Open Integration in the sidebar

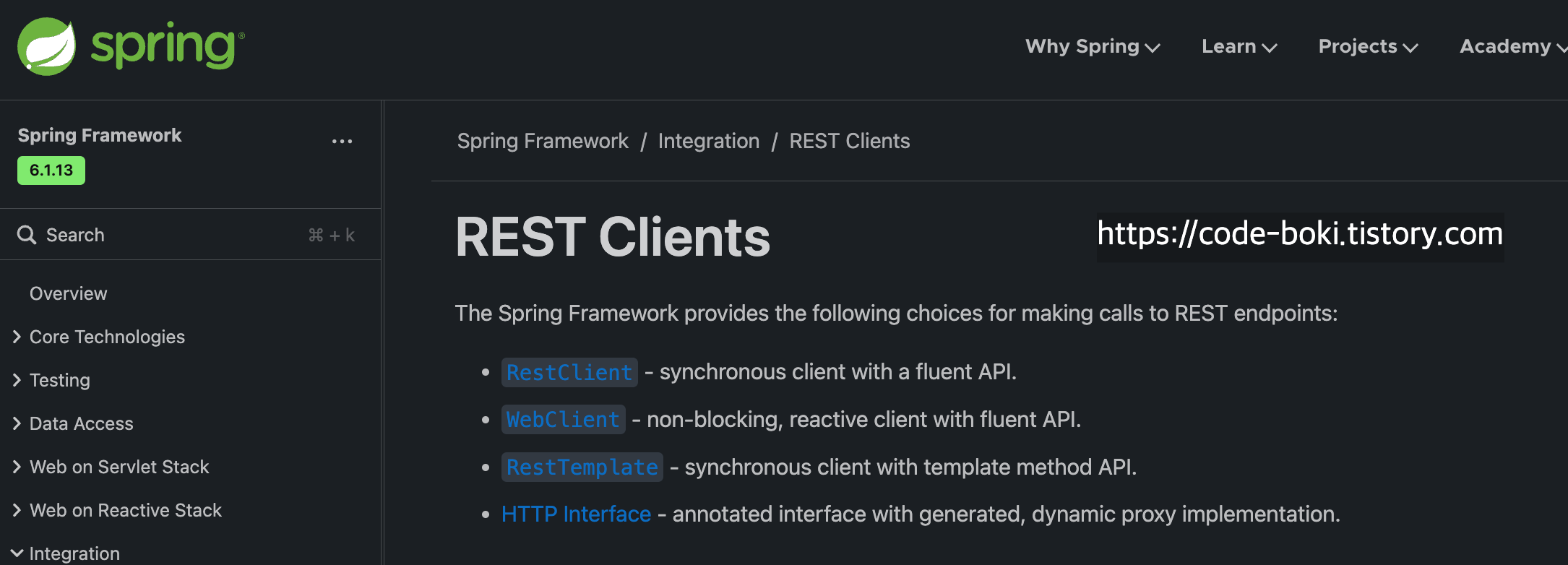[74, 553]
